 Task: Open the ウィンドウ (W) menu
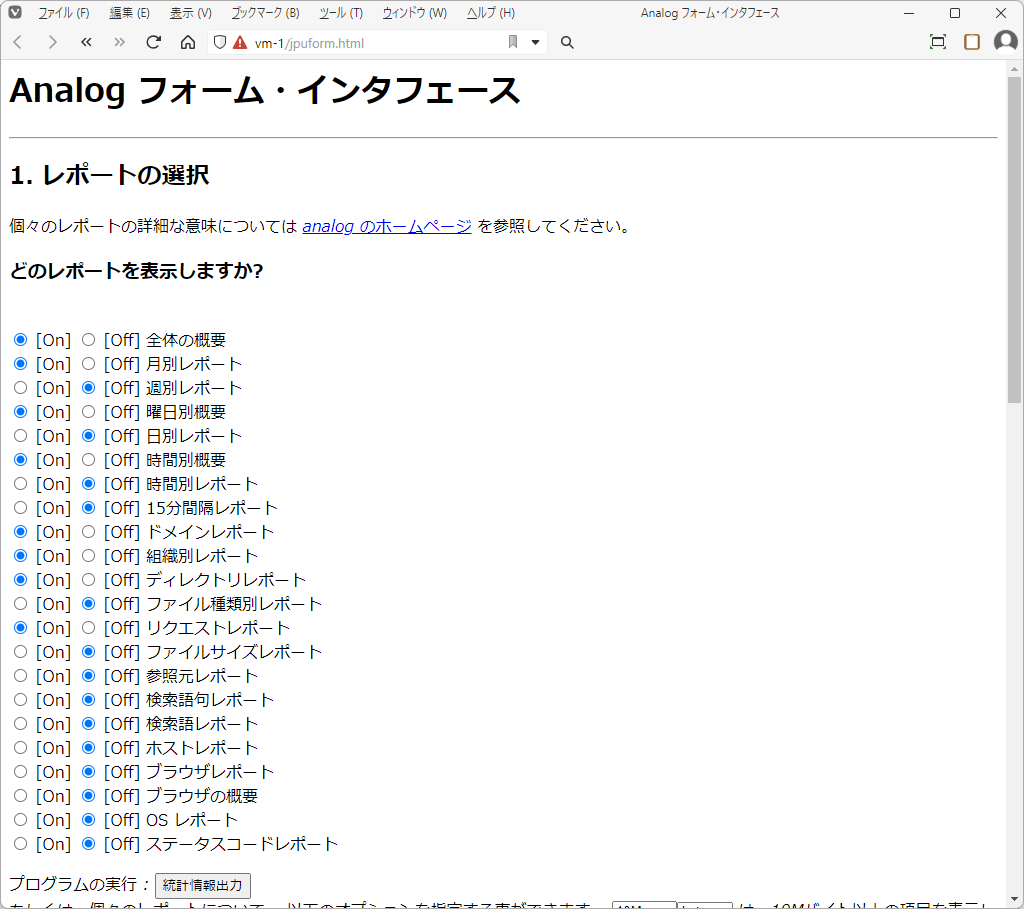coord(415,13)
